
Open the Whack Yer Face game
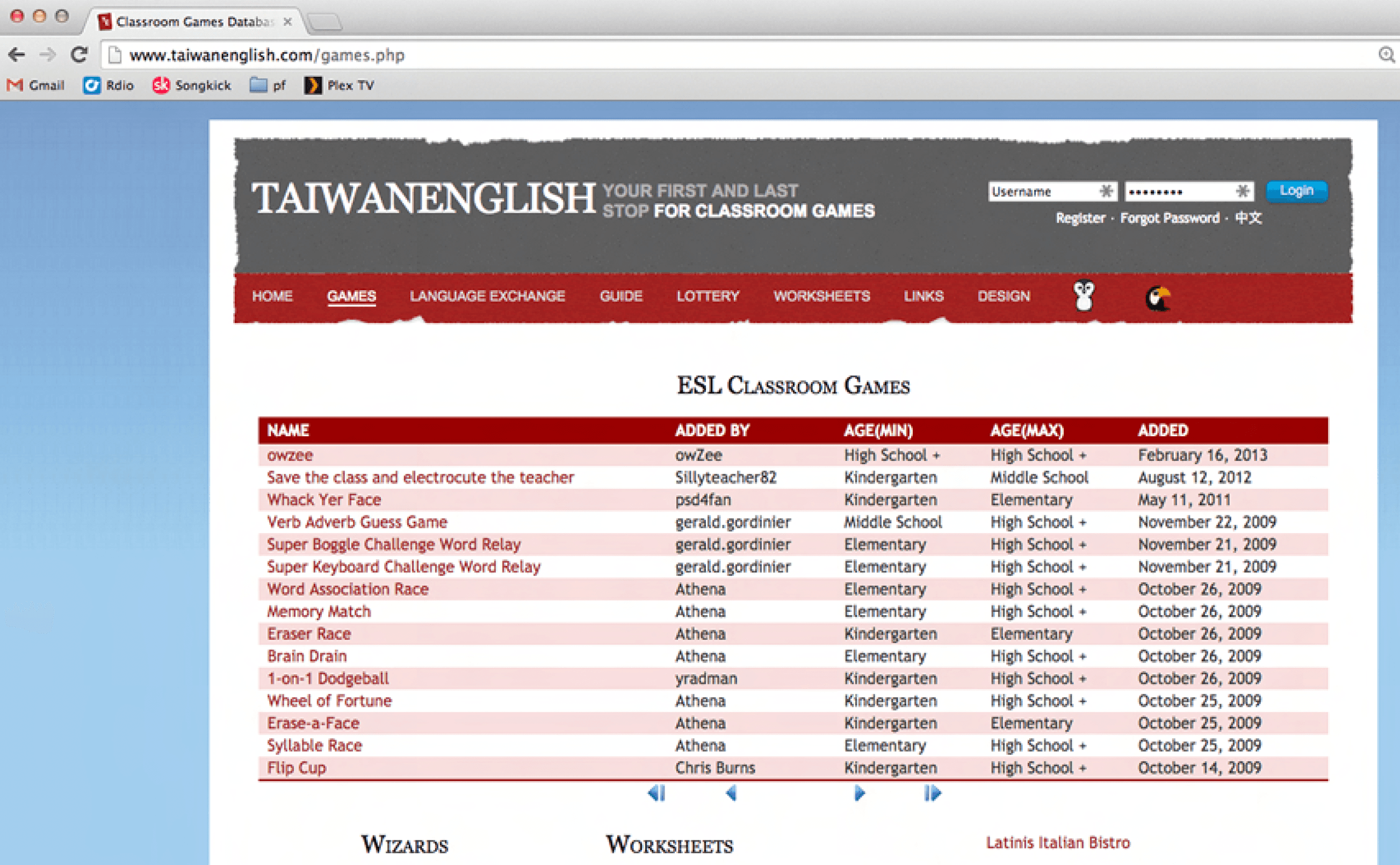324,500
